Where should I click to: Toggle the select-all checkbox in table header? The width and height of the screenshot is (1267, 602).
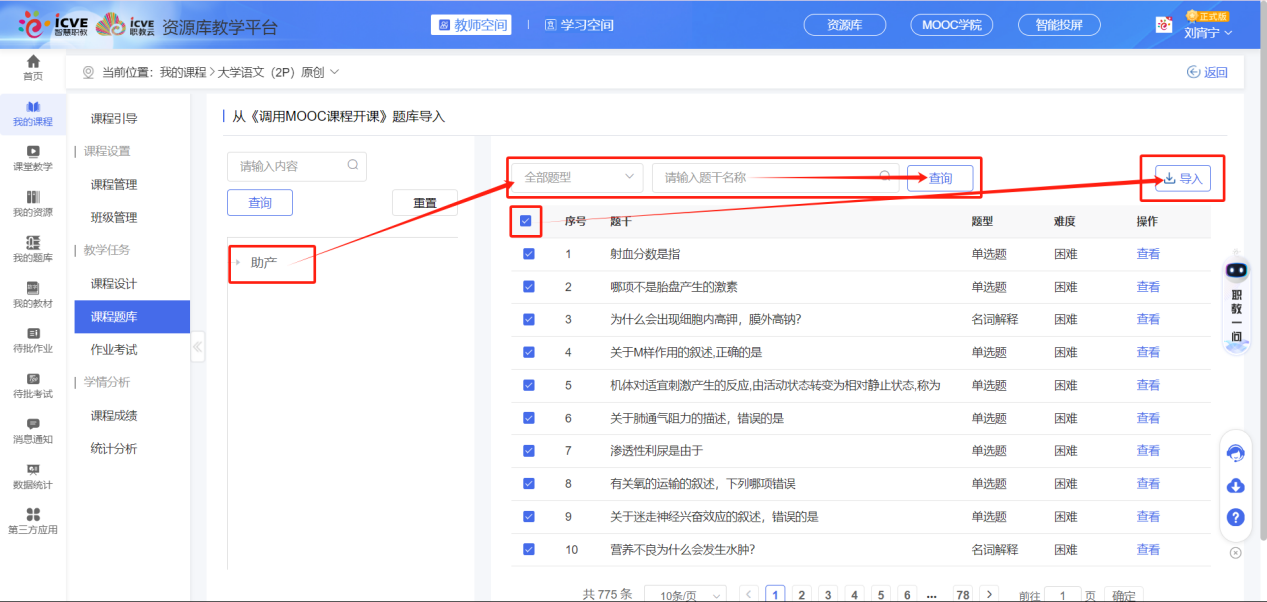click(526, 221)
